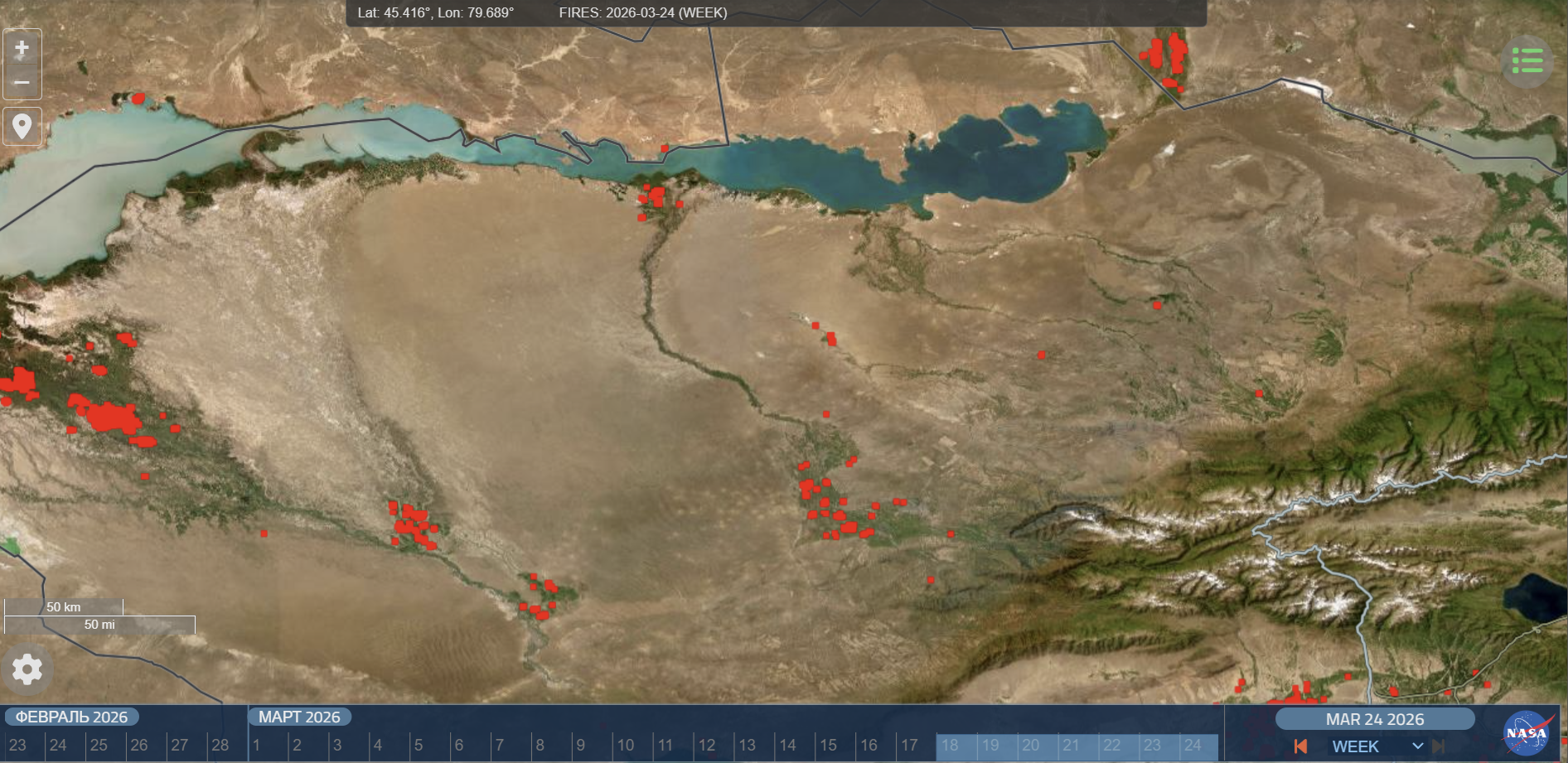Select March 10 on the timeline
This screenshot has height=763, width=1568.
626,745
